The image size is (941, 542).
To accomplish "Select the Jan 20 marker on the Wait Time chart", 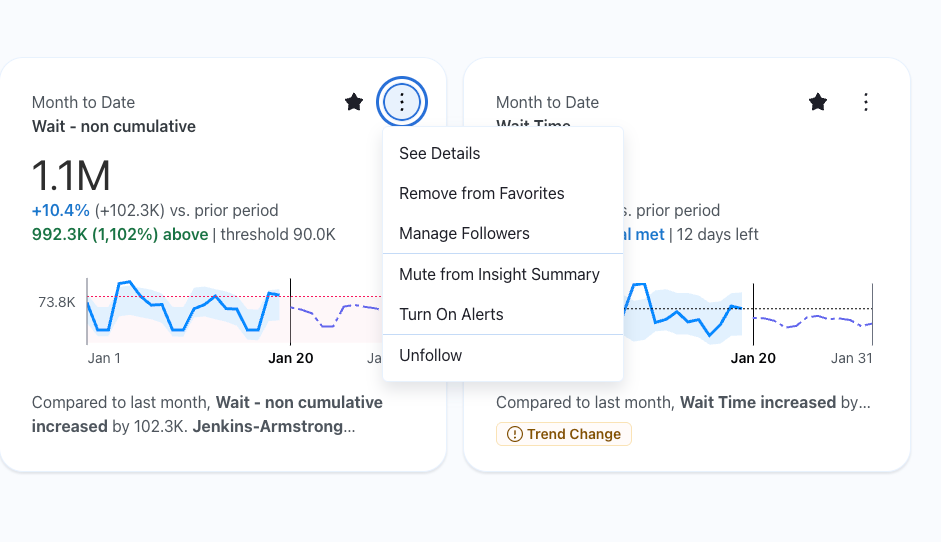I will [x=753, y=358].
